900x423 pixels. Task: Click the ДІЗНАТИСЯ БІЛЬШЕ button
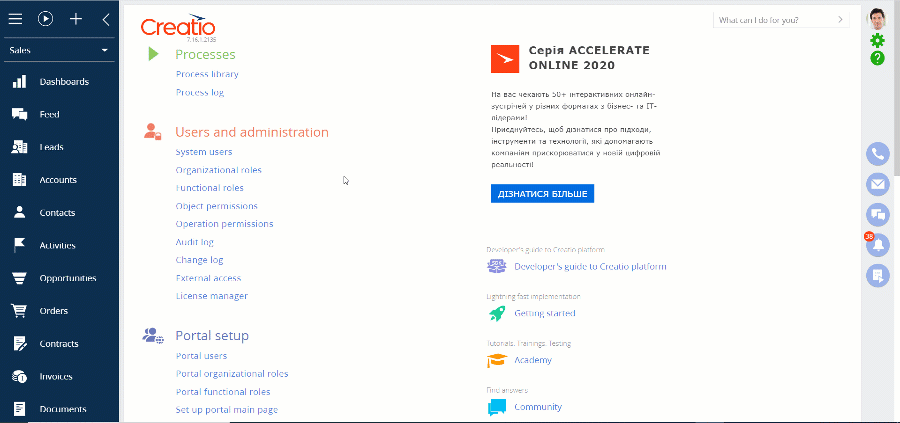tap(542, 194)
